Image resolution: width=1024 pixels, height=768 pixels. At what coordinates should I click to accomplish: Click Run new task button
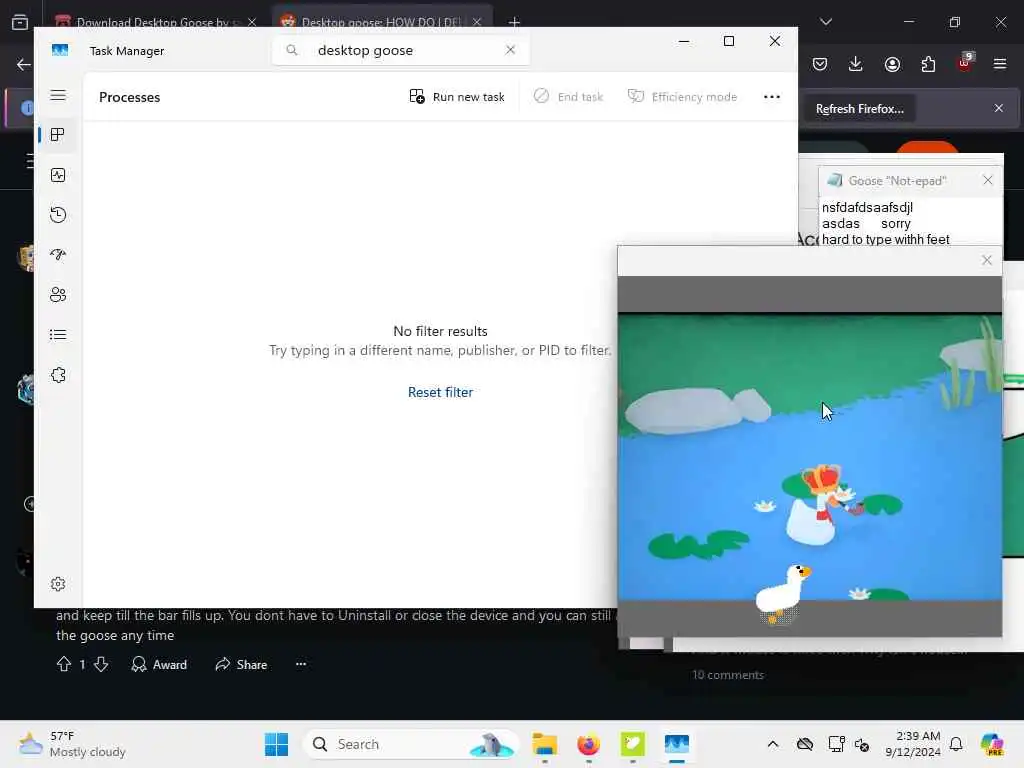tap(456, 97)
